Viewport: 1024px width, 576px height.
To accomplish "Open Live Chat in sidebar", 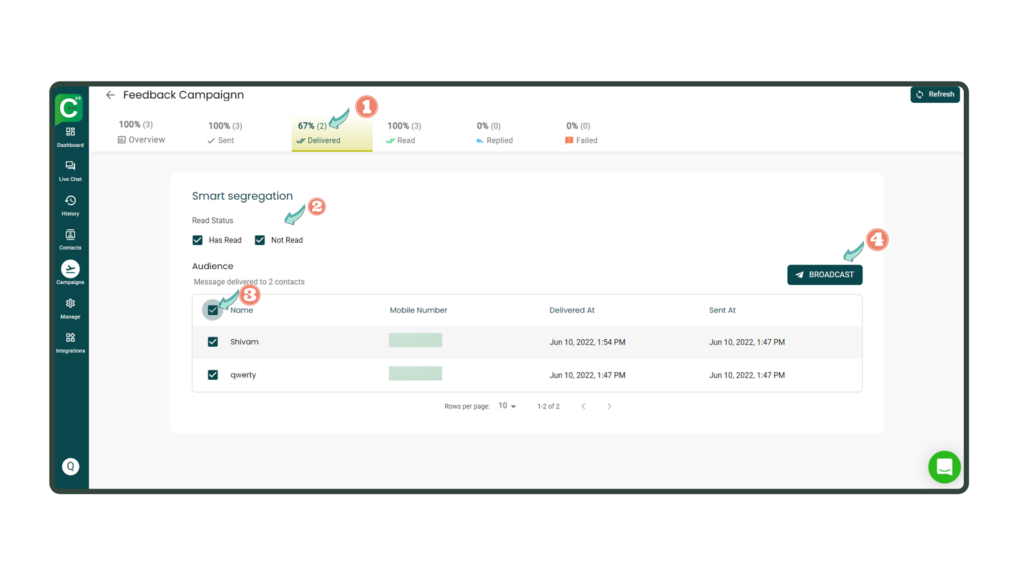I will [70, 170].
